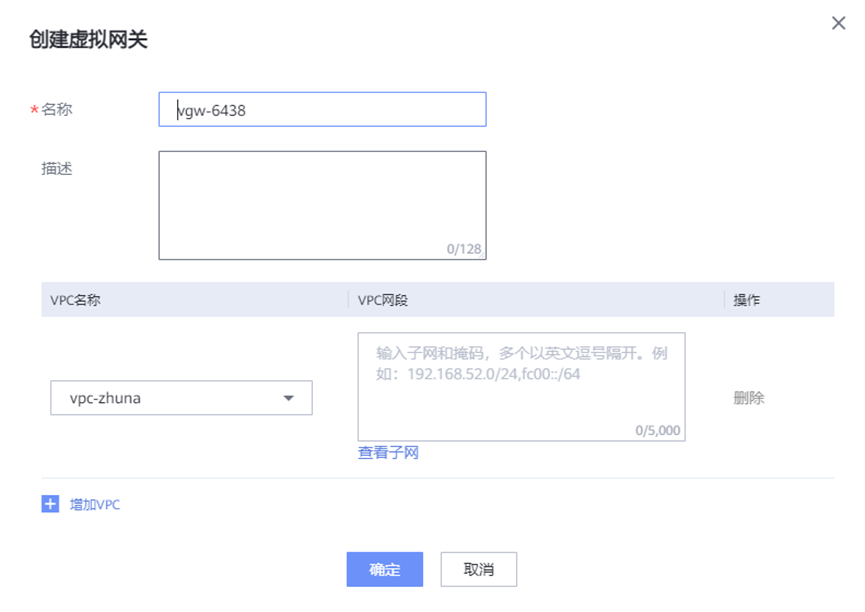The height and width of the screenshot is (612, 865).
Task: Click the 增加VPC text link
Action: (95, 505)
